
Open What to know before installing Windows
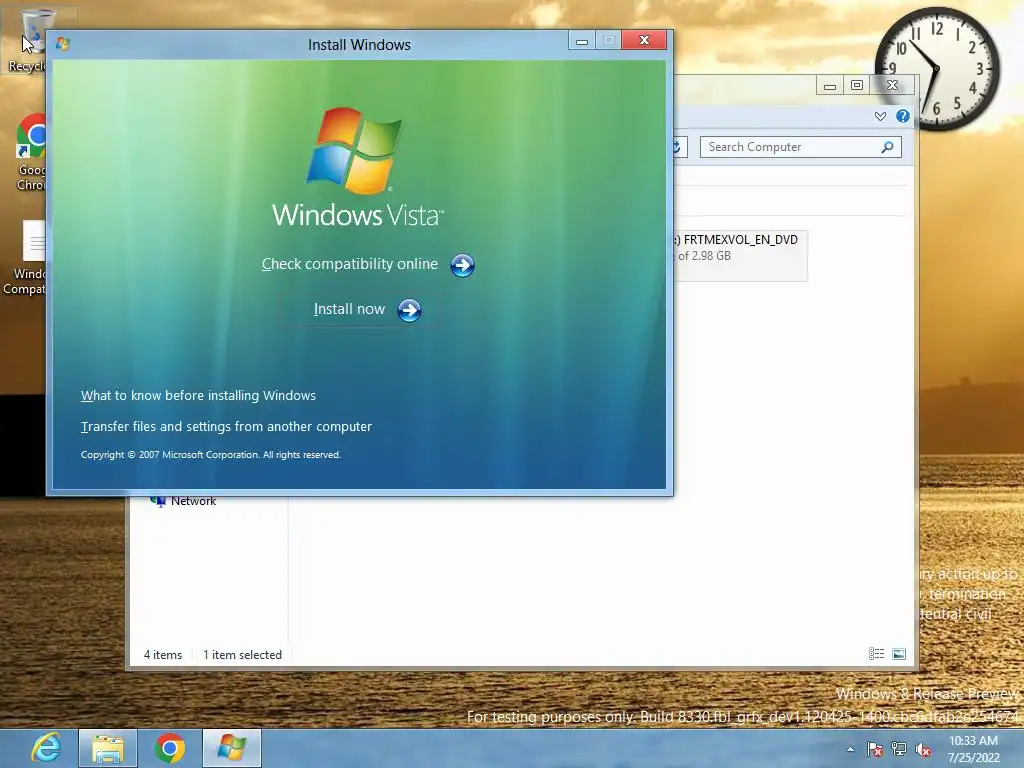(198, 395)
